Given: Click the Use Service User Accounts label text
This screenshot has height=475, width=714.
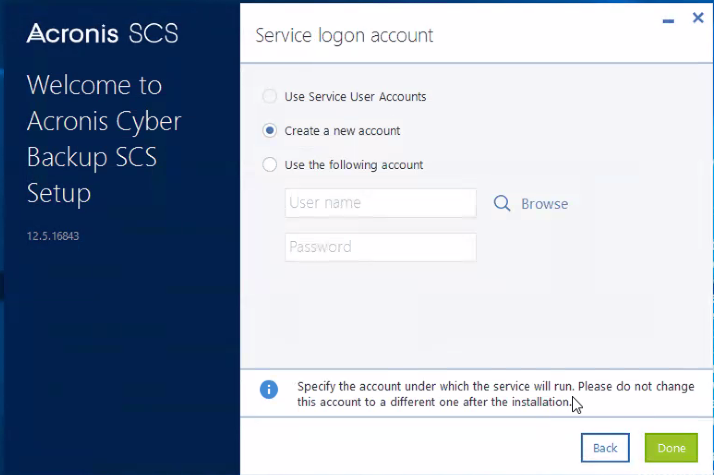Looking at the screenshot, I should click(x=355, y=97).
